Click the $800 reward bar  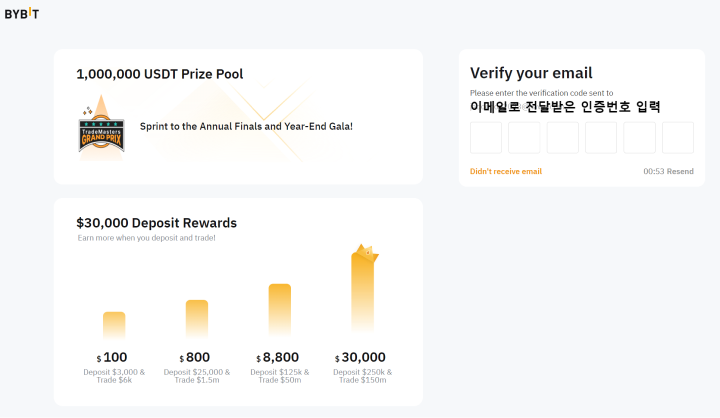[197, 319]
